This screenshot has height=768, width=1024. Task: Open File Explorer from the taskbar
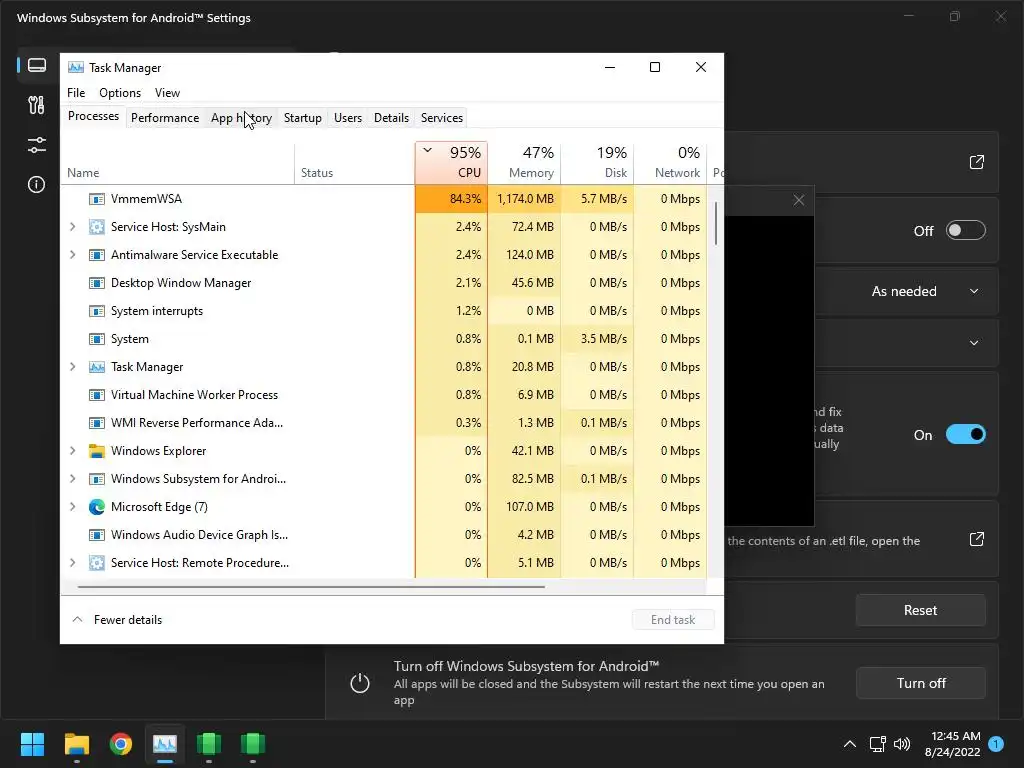coord(76,744)
